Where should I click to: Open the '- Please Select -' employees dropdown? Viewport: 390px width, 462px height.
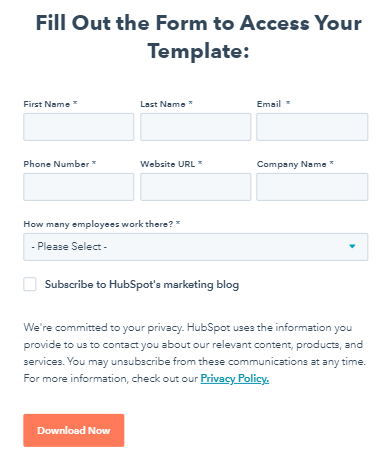pyautogui.click(x=196, y=247)
